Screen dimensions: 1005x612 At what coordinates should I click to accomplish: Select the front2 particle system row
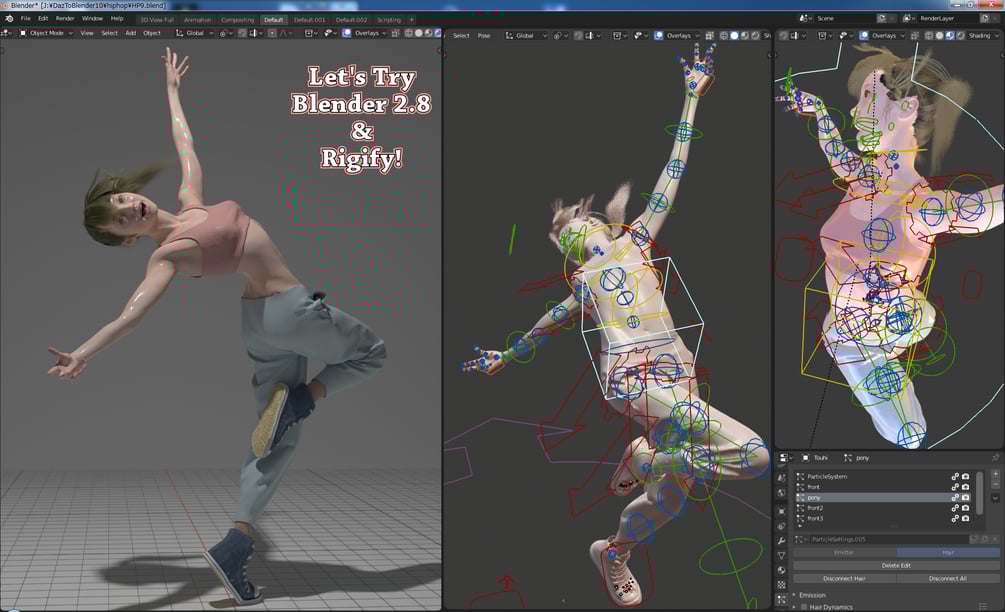point(884,508)
